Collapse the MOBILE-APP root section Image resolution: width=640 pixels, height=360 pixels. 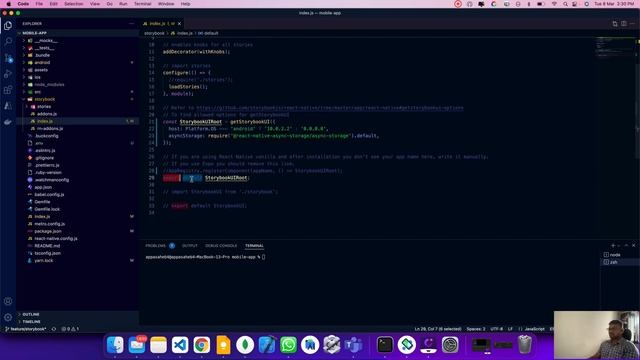pos(34,33)
